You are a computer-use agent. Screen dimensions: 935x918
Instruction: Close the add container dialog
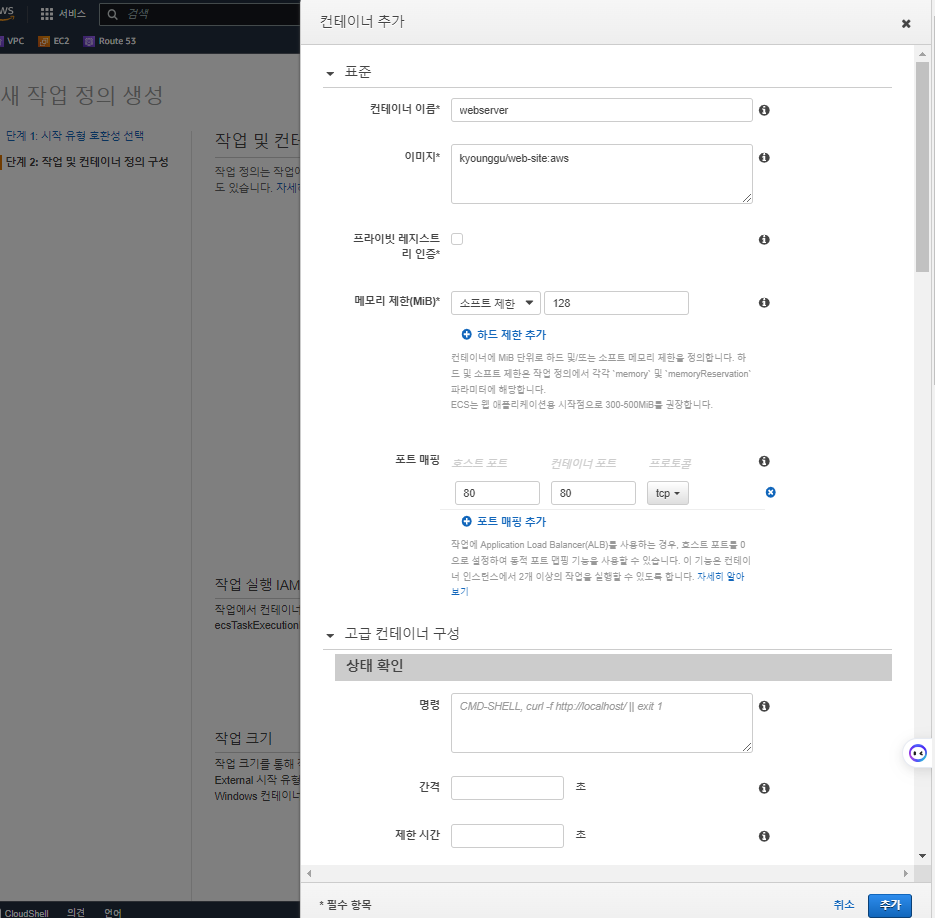(906, 24)
